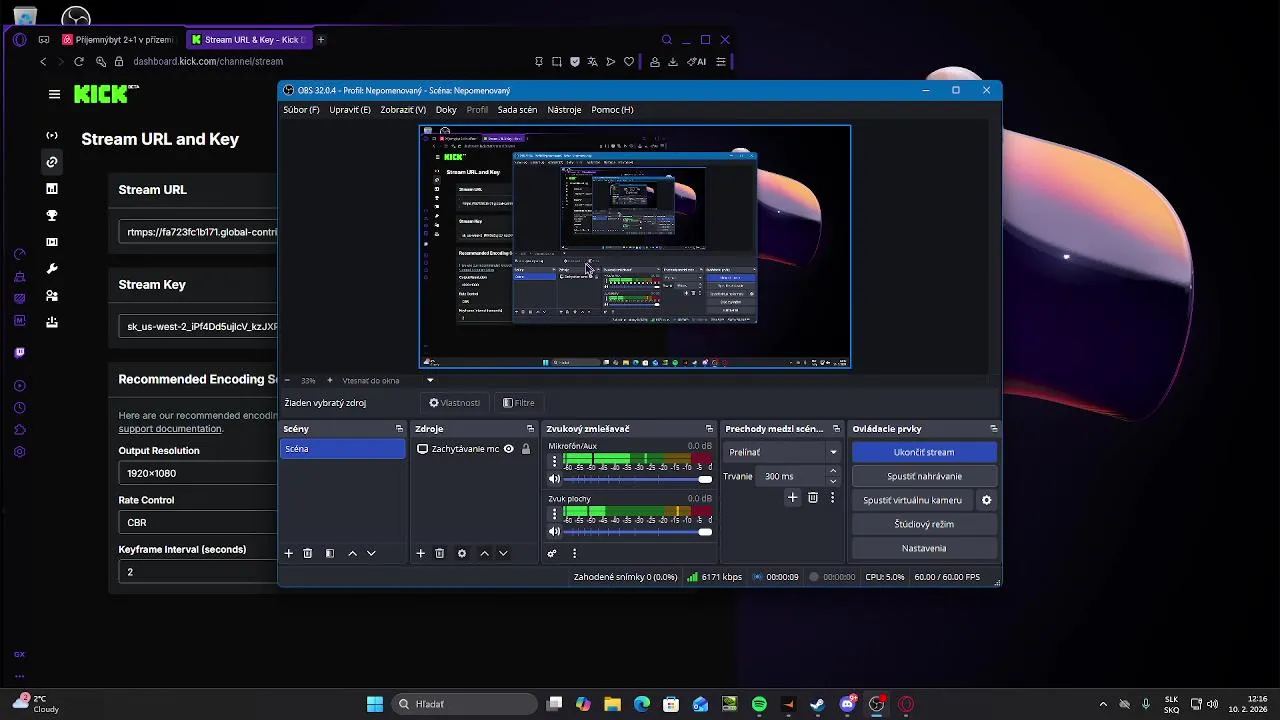Open the Rate Control CBR field

[198, 522]
